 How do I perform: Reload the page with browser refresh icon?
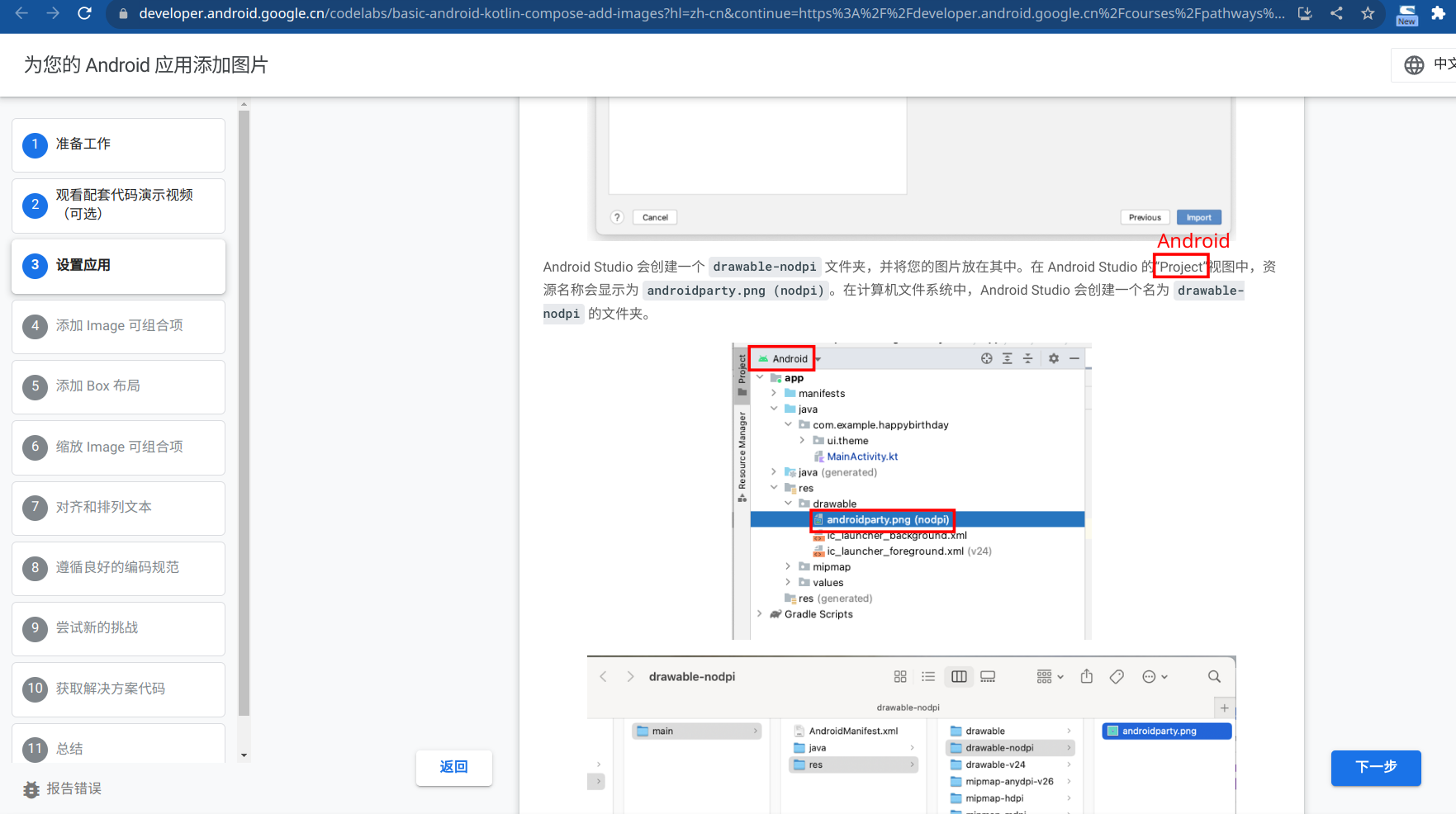pyautogui.click(x=84, y=13)
